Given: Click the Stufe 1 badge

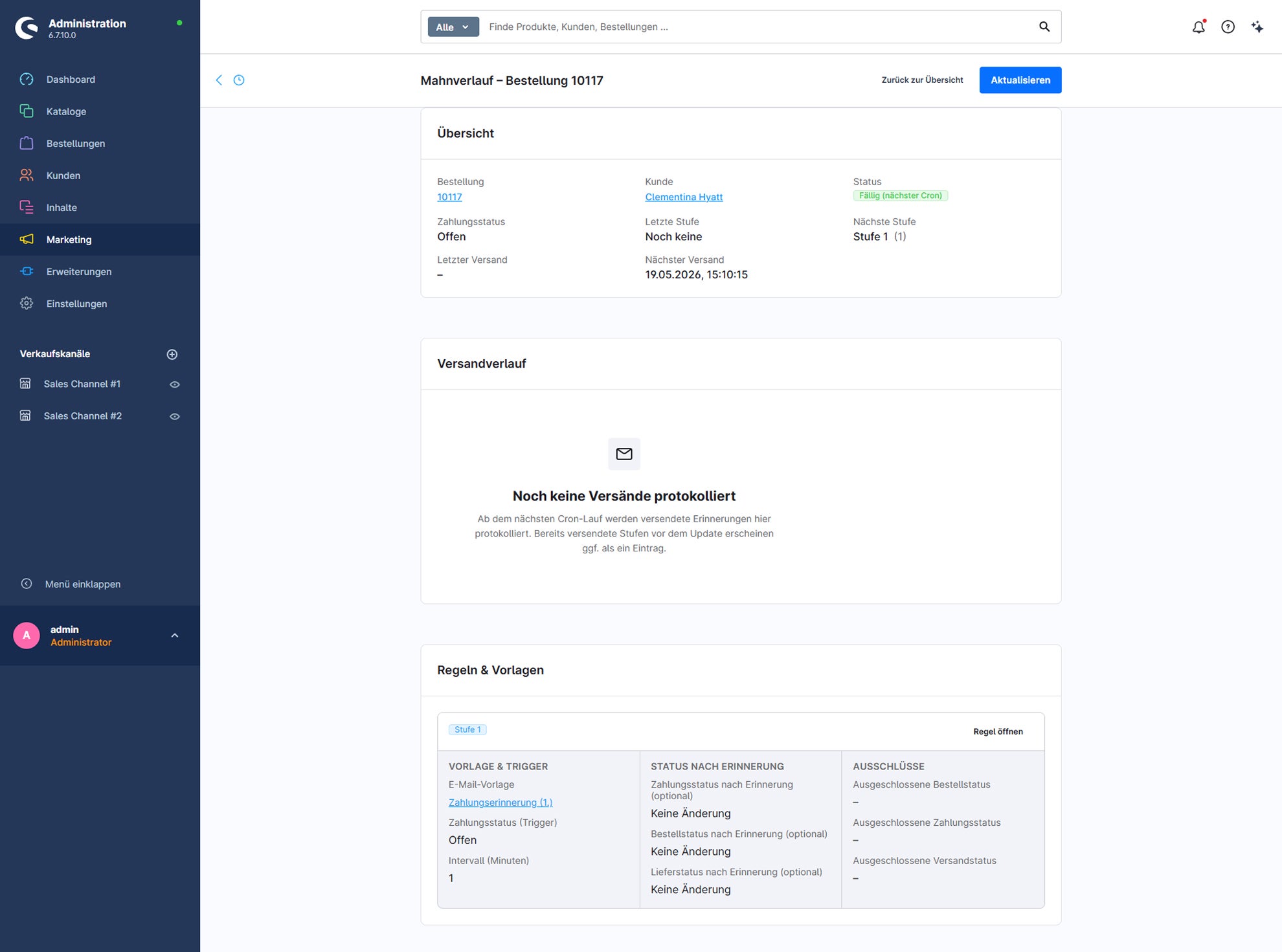Looking at the screenshot, I should tap(467, 729).
